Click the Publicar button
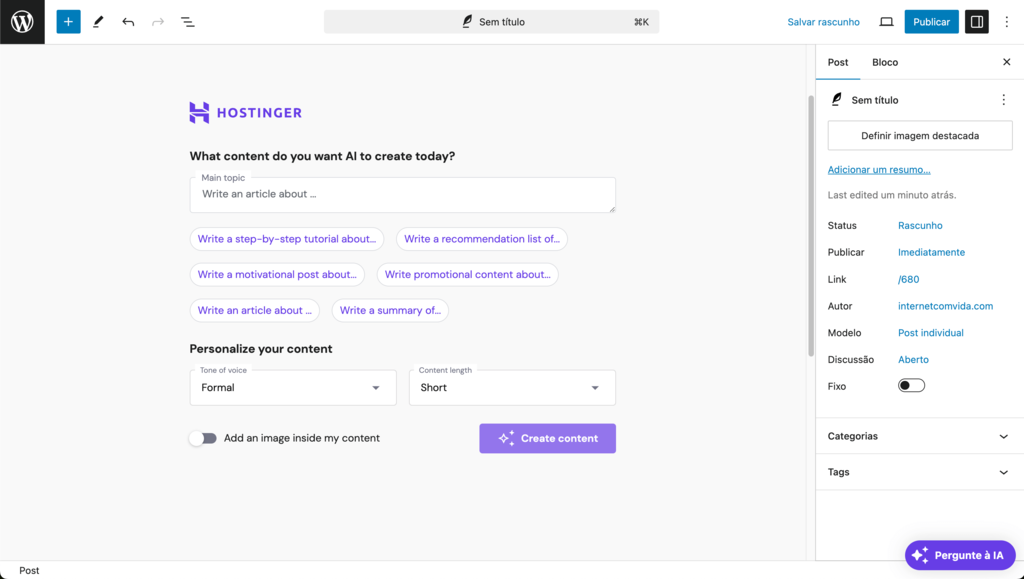Viewport: 1024px width, 579px height. (x=931, y=21)
